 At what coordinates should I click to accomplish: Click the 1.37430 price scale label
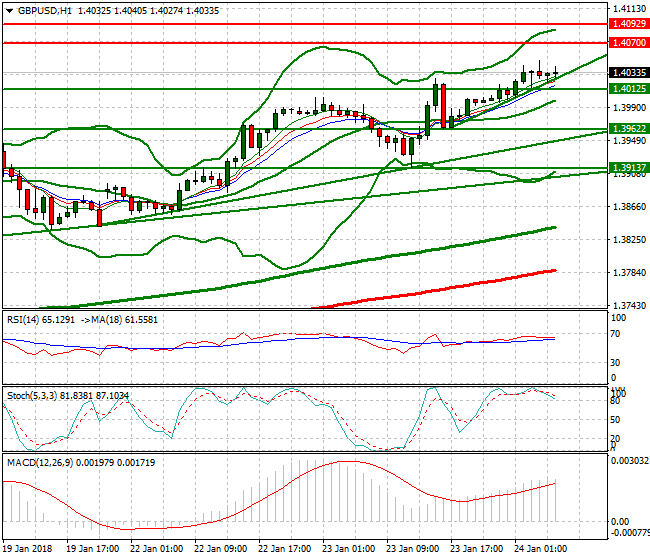(x=629, y=305)
